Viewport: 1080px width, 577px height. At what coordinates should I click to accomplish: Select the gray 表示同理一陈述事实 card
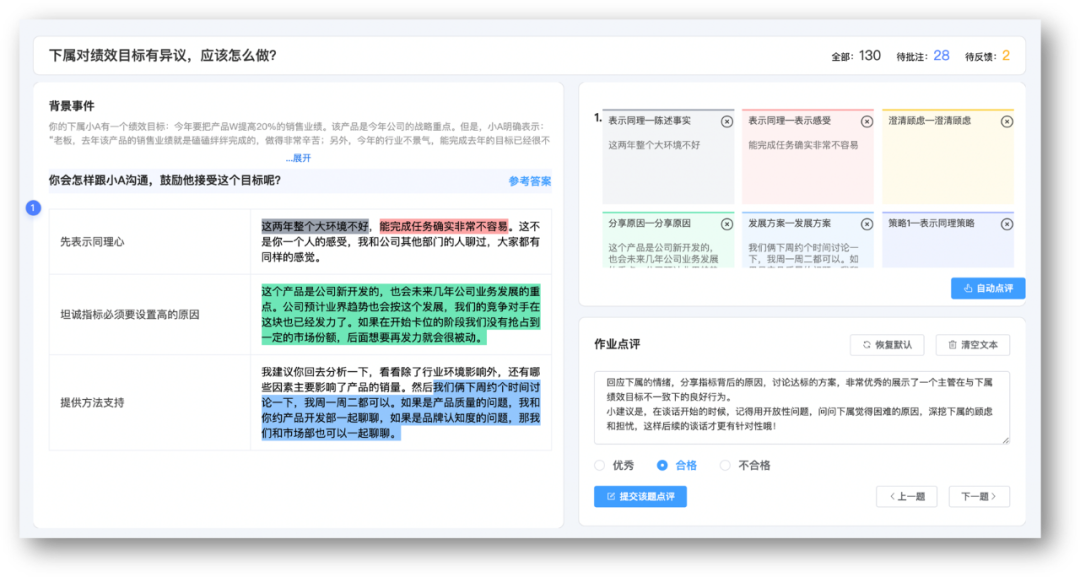pos(668,157)
